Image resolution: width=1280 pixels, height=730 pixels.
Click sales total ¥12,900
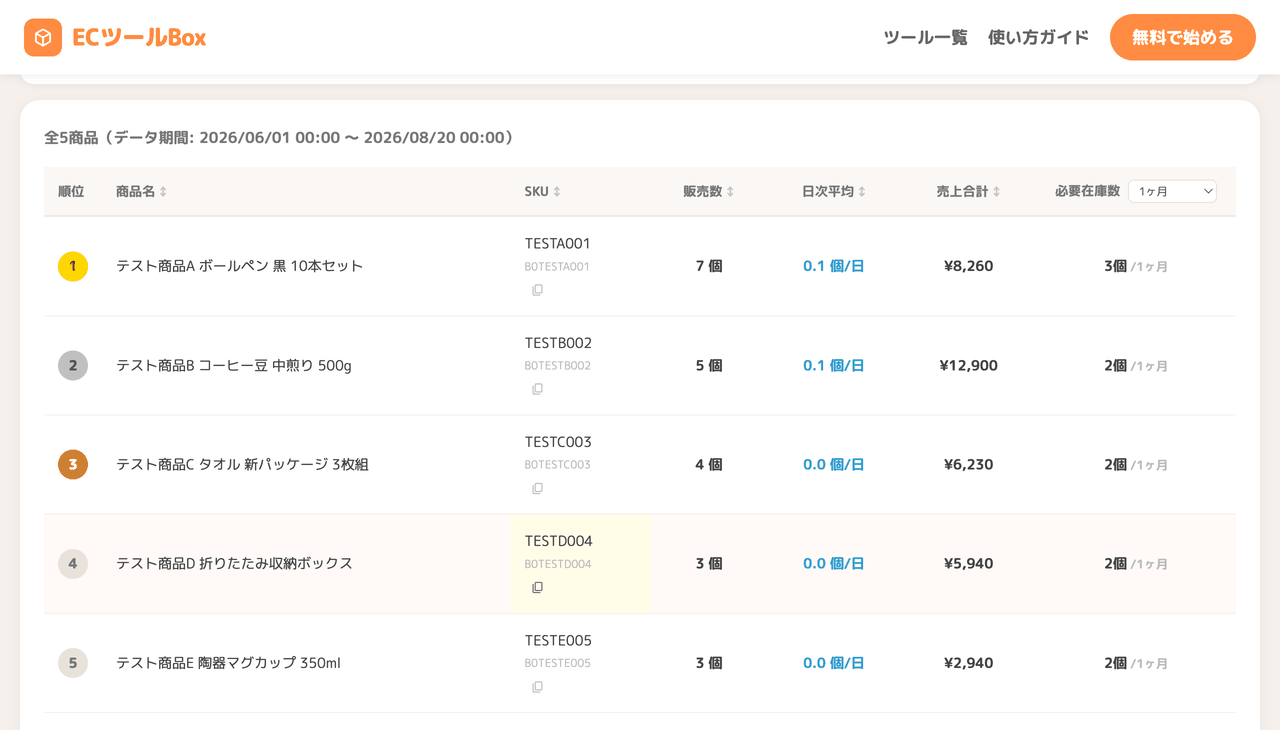pyautogui.click(x=968, y=365)
